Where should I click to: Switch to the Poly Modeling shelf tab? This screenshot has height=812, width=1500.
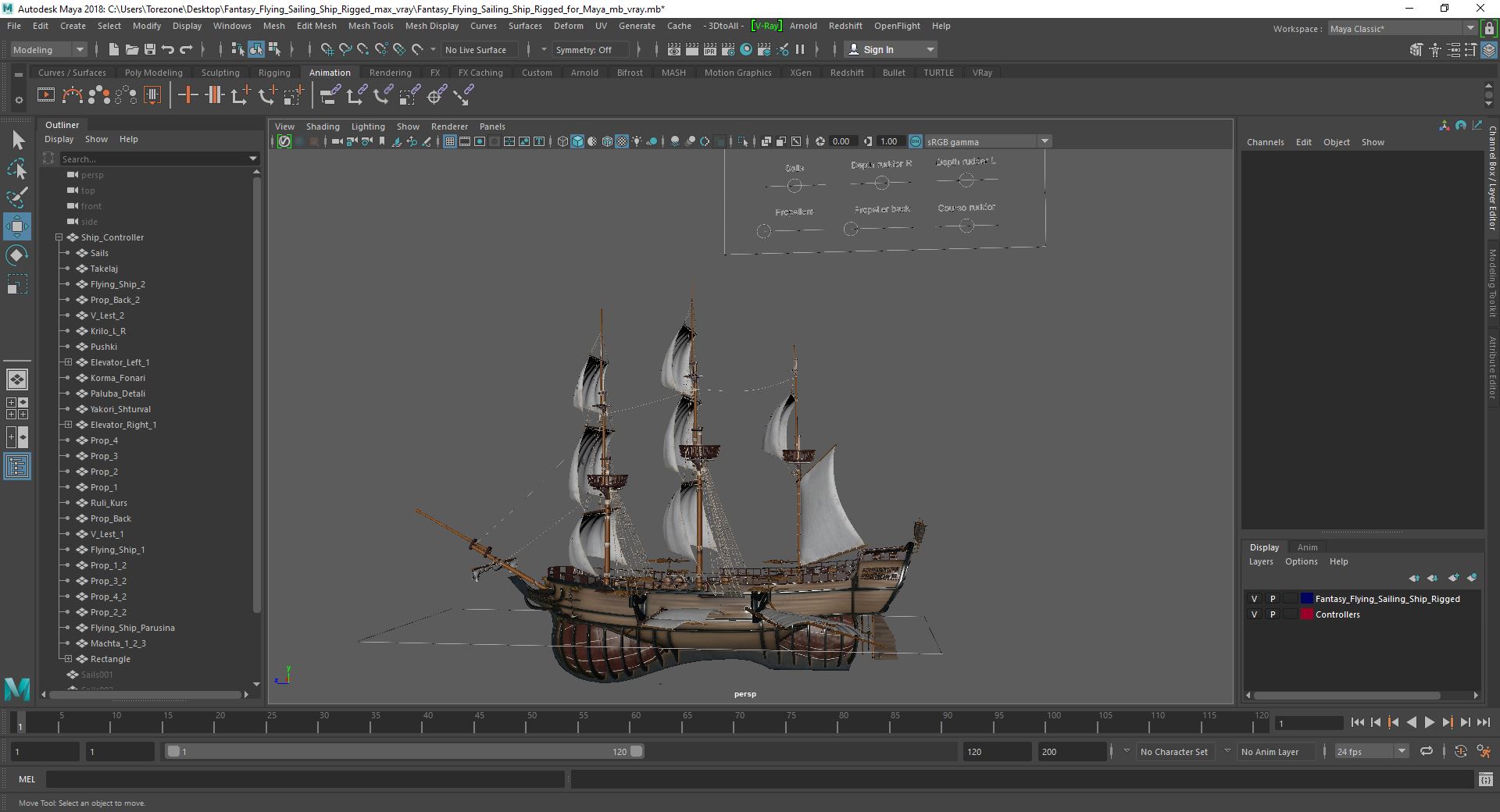click(154, 73)
